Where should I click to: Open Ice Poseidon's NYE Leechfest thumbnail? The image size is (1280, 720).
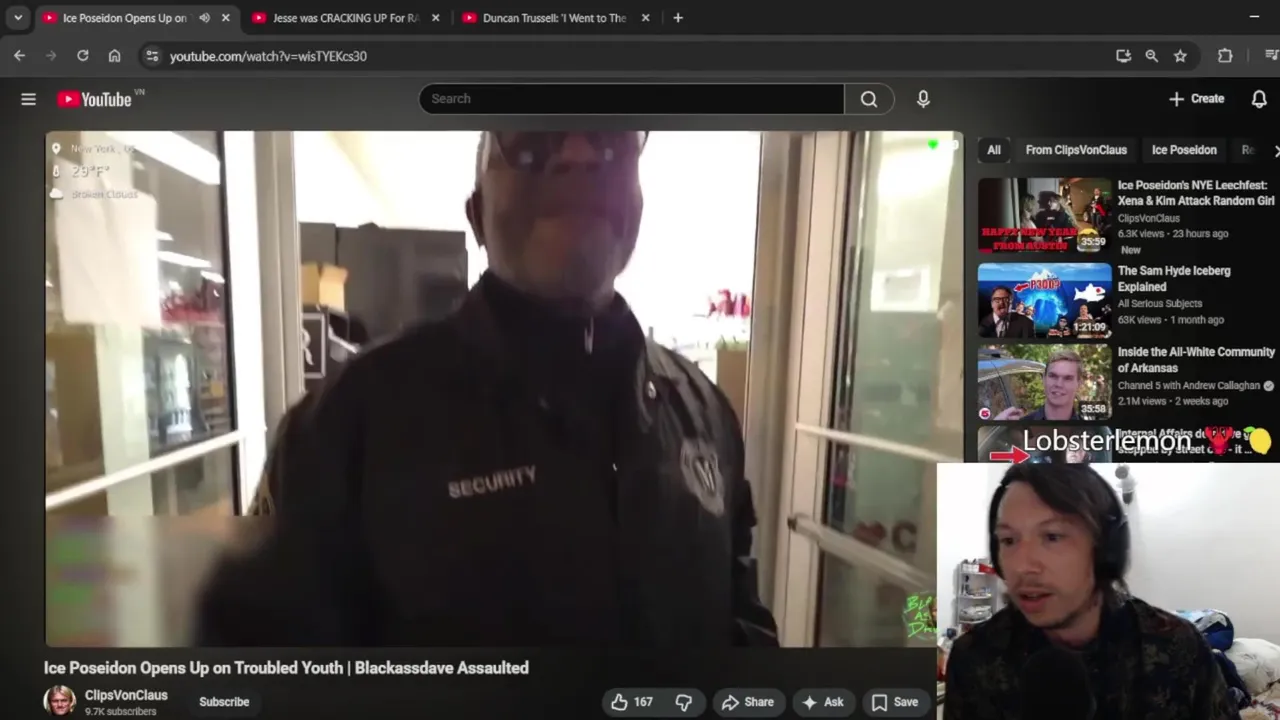point(1044,215)
